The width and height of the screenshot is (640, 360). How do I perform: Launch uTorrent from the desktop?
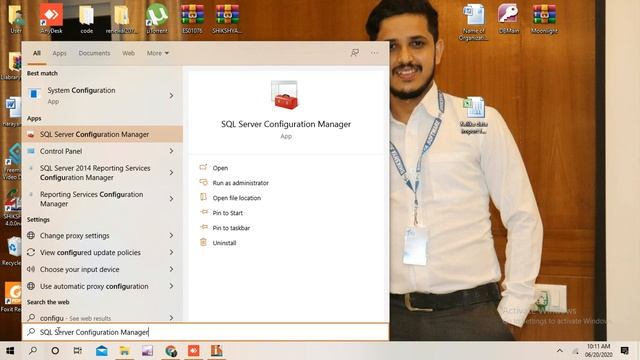(x=157, y=18)
